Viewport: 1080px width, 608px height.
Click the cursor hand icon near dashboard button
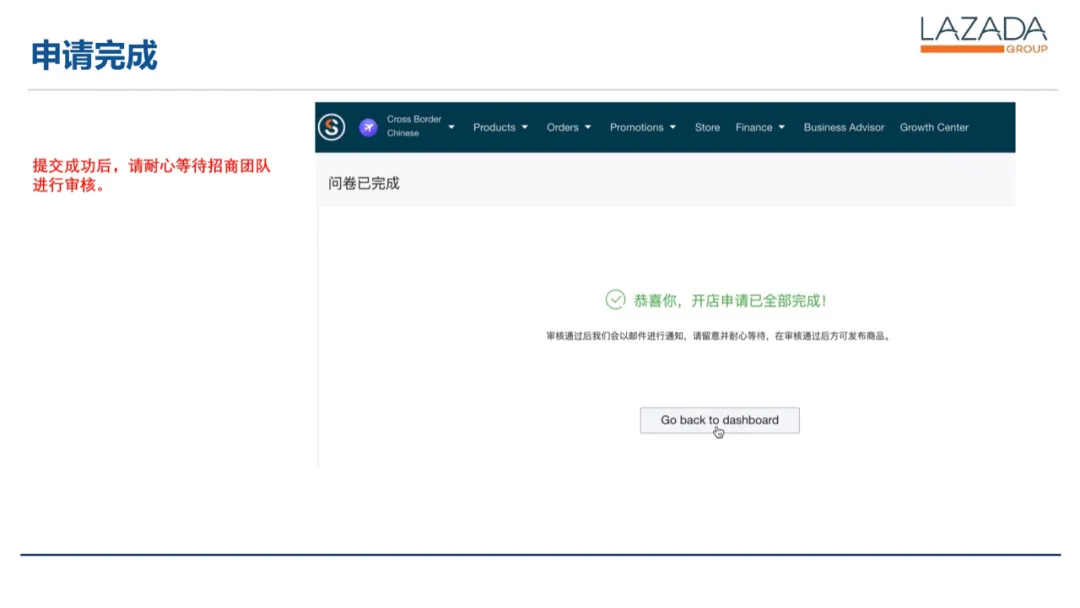[718, 432]
